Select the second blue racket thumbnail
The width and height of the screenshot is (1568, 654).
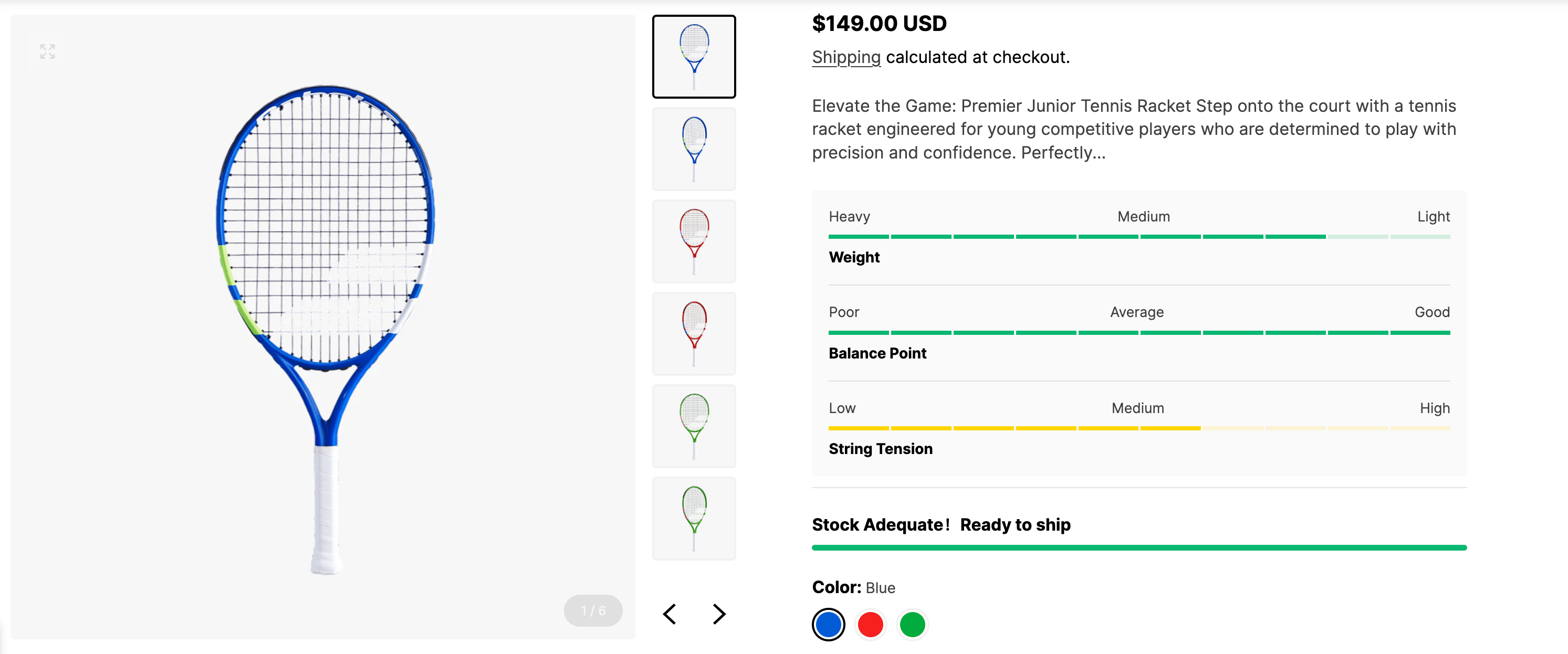tap(694, 149)
